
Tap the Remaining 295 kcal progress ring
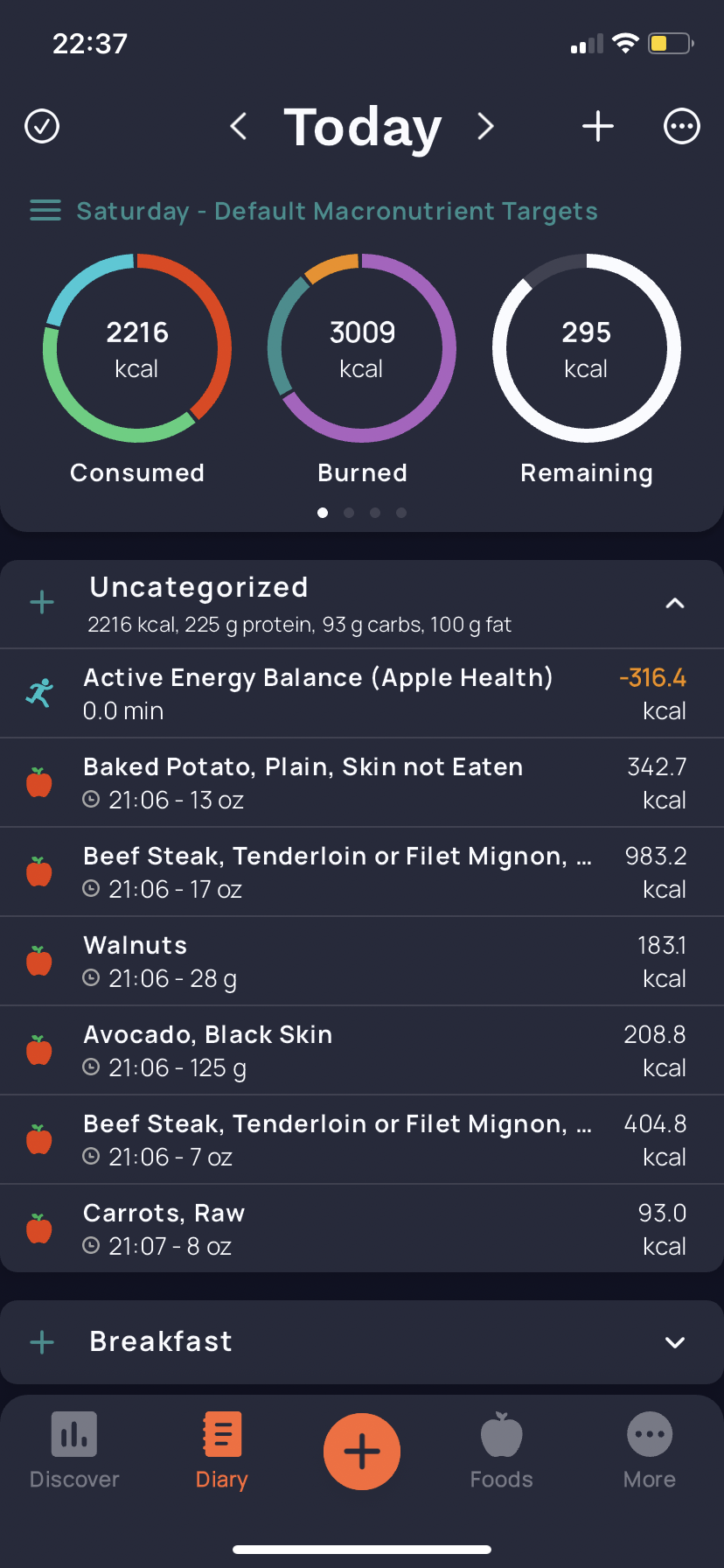(x=587, y=348)
